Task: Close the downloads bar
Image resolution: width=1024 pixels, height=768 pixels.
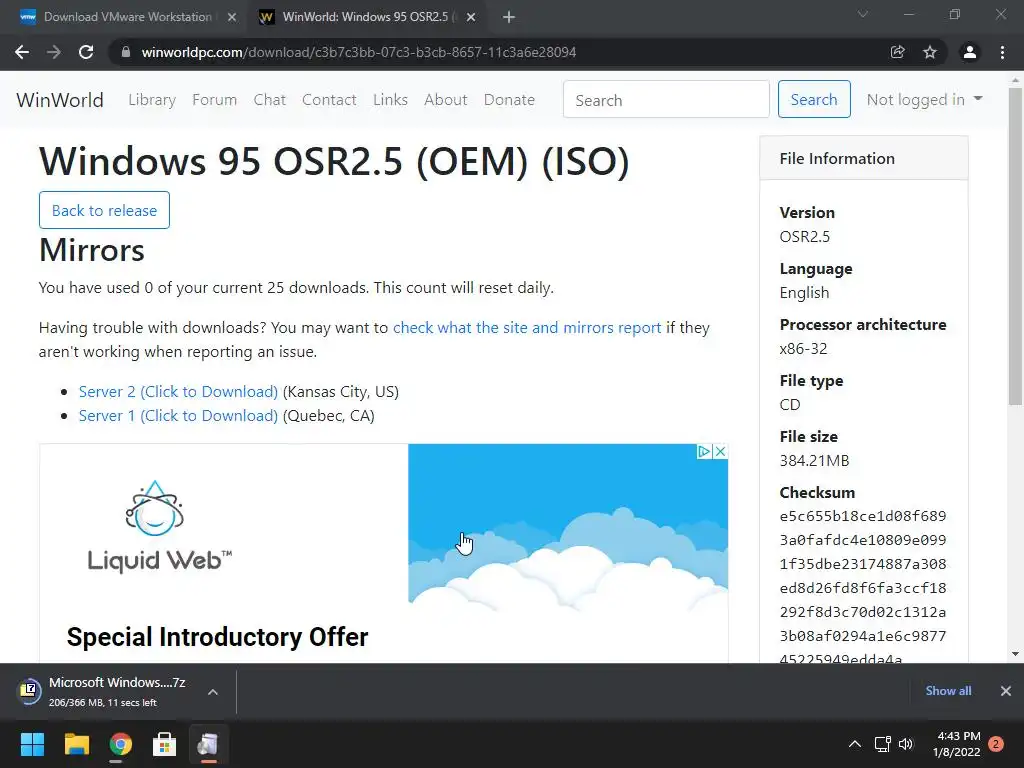Action: pos(1006,691)
